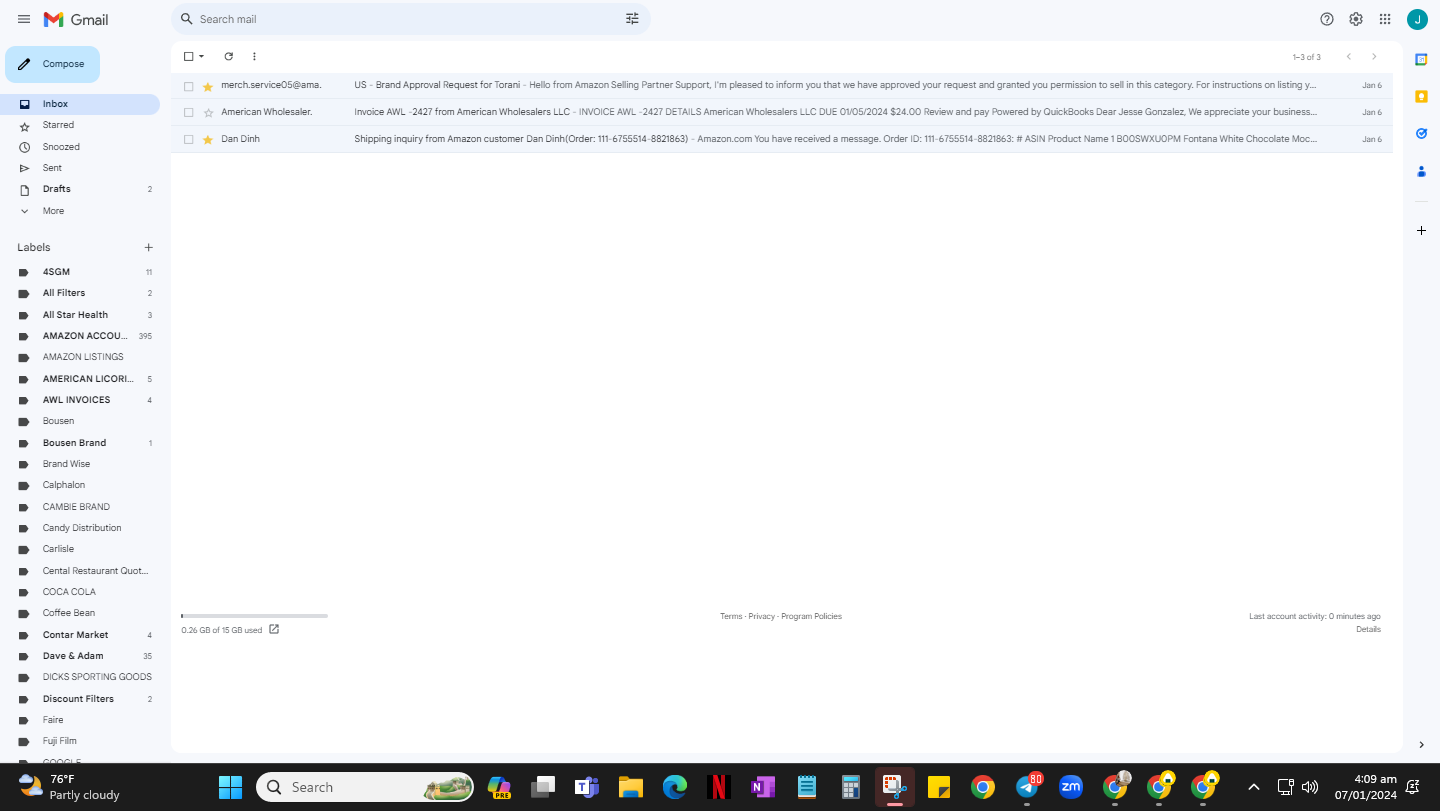1440x811 pixels.
Task: Open Contacts side panel icon
Action: (1421, 171)
